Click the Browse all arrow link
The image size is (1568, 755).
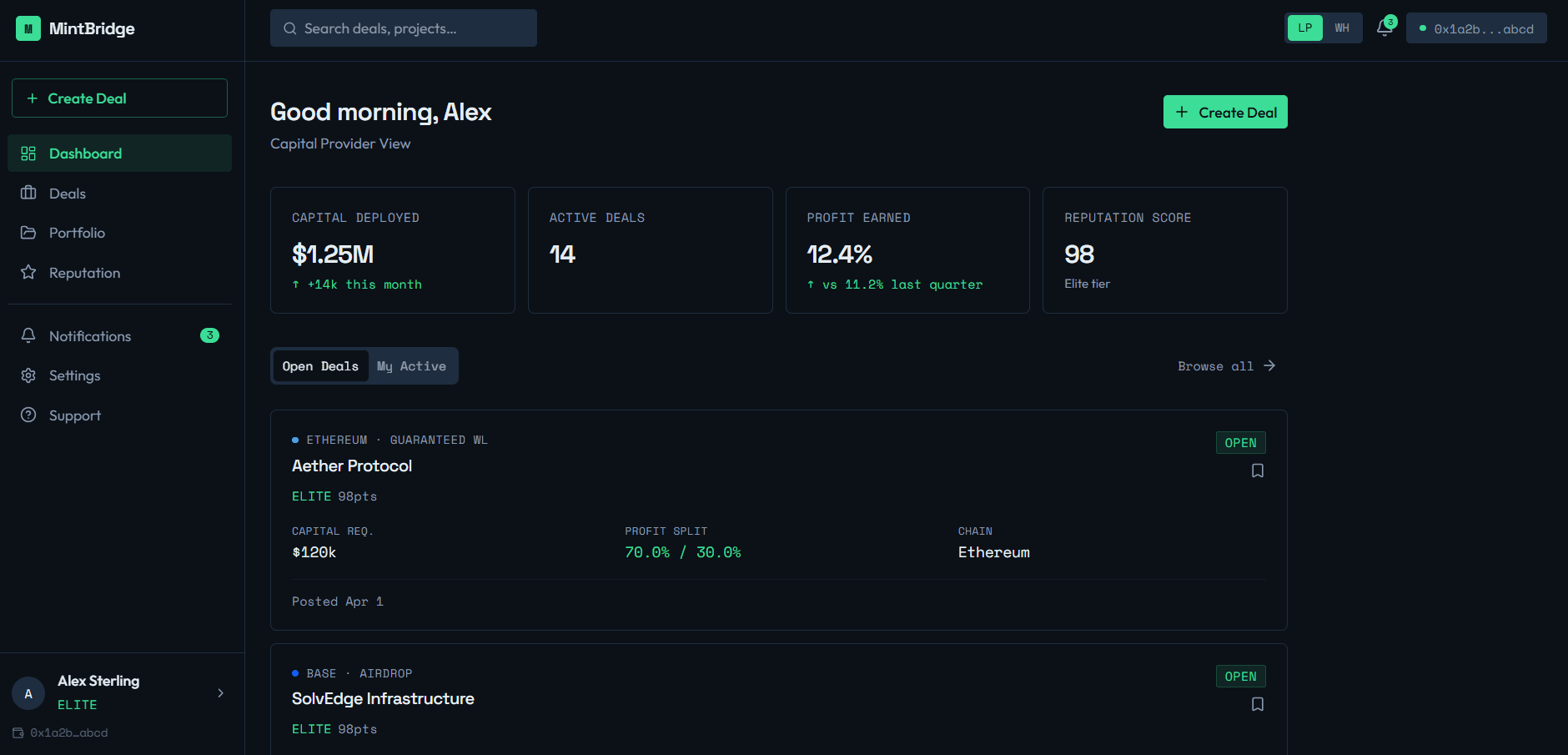click(1270, 365)
